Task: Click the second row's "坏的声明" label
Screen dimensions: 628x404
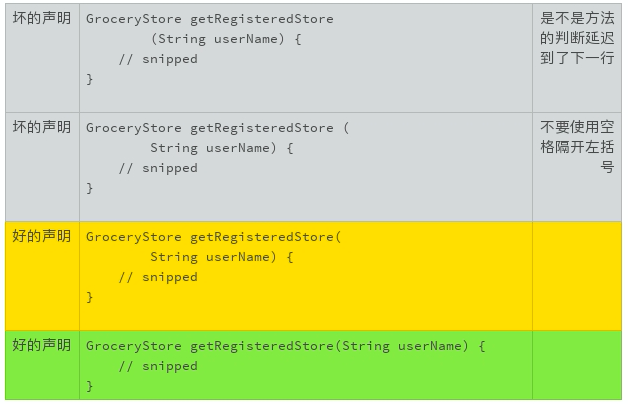Action: (42, 128)
